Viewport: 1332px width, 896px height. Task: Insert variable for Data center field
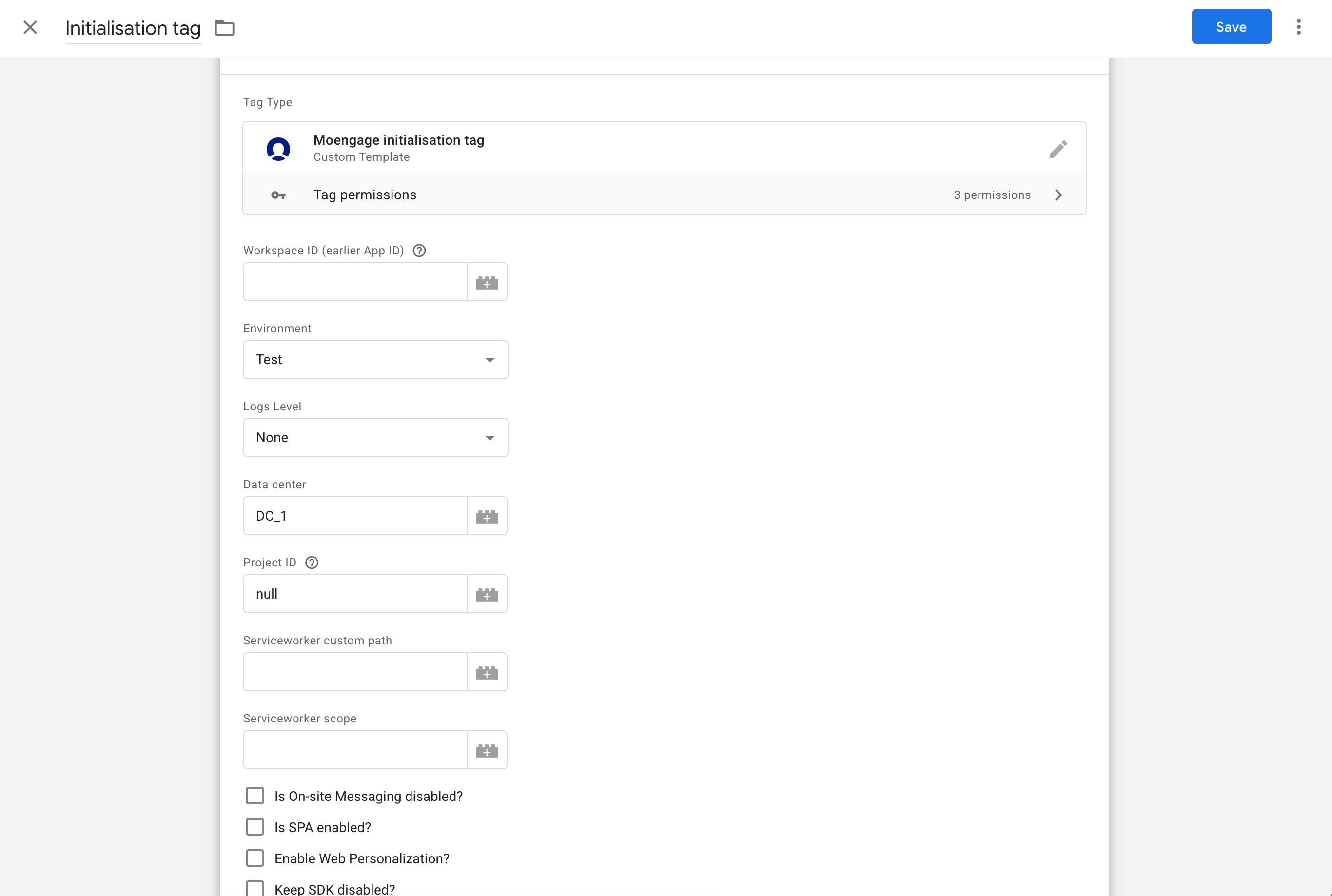487,516
